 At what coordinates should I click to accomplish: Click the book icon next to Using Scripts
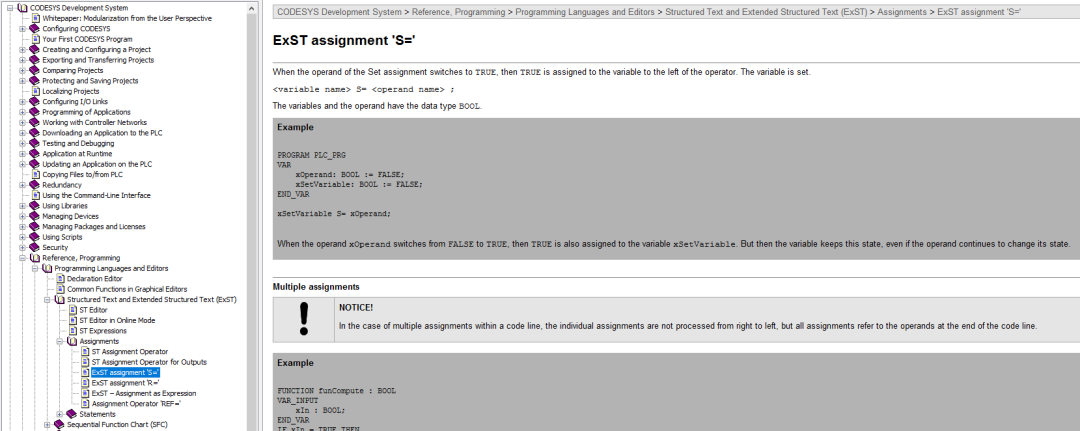click(34, 237)
